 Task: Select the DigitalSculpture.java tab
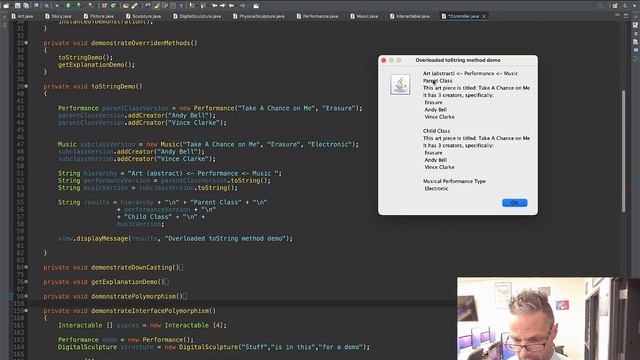click(x=197, y=16)
